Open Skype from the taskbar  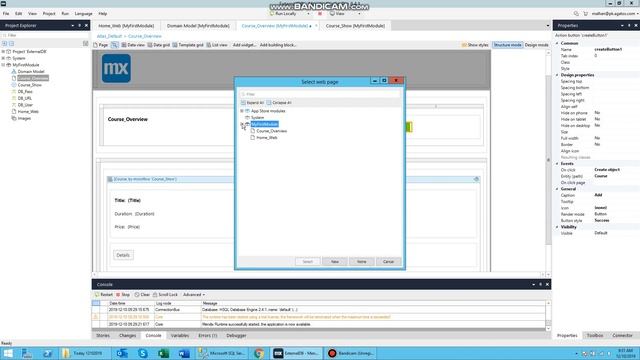143,353
